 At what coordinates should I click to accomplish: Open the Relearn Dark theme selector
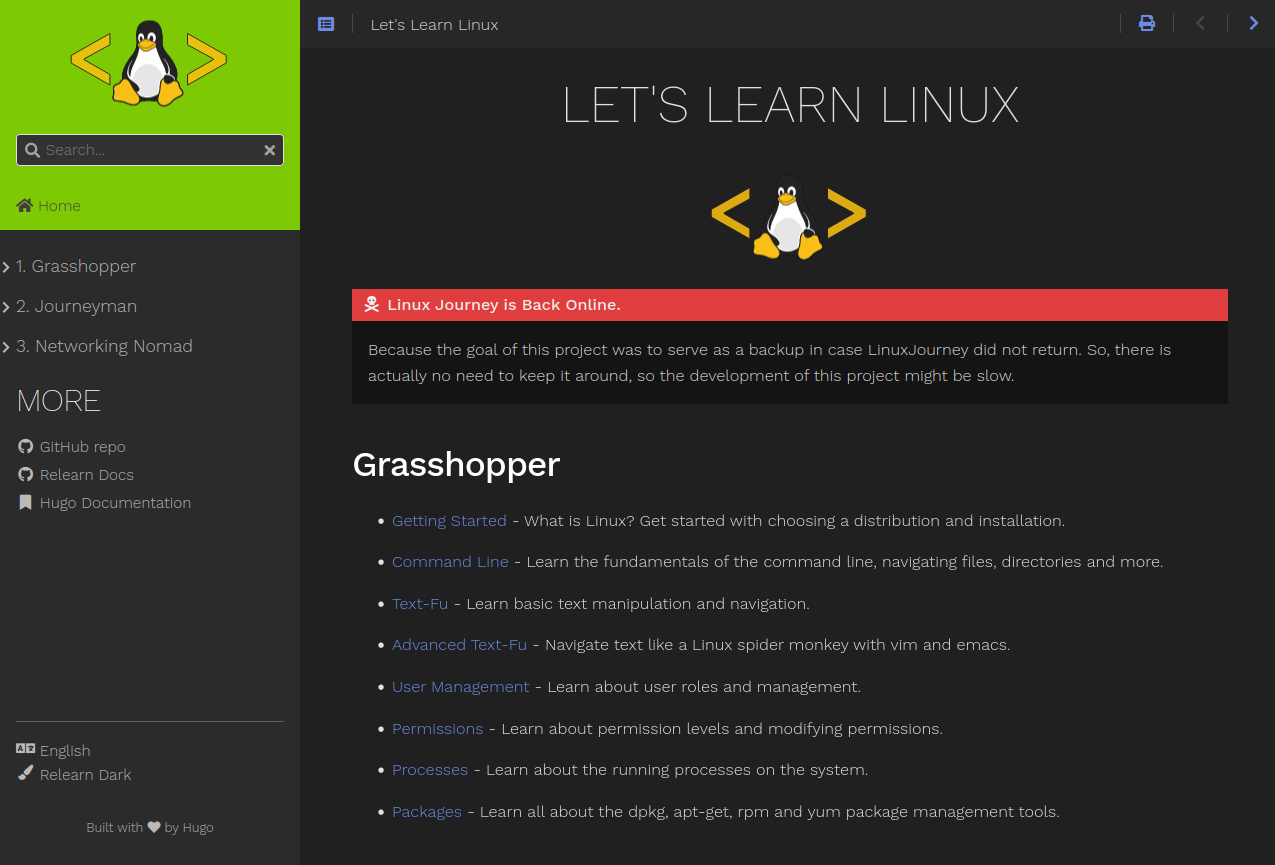(x=85, y=774)
